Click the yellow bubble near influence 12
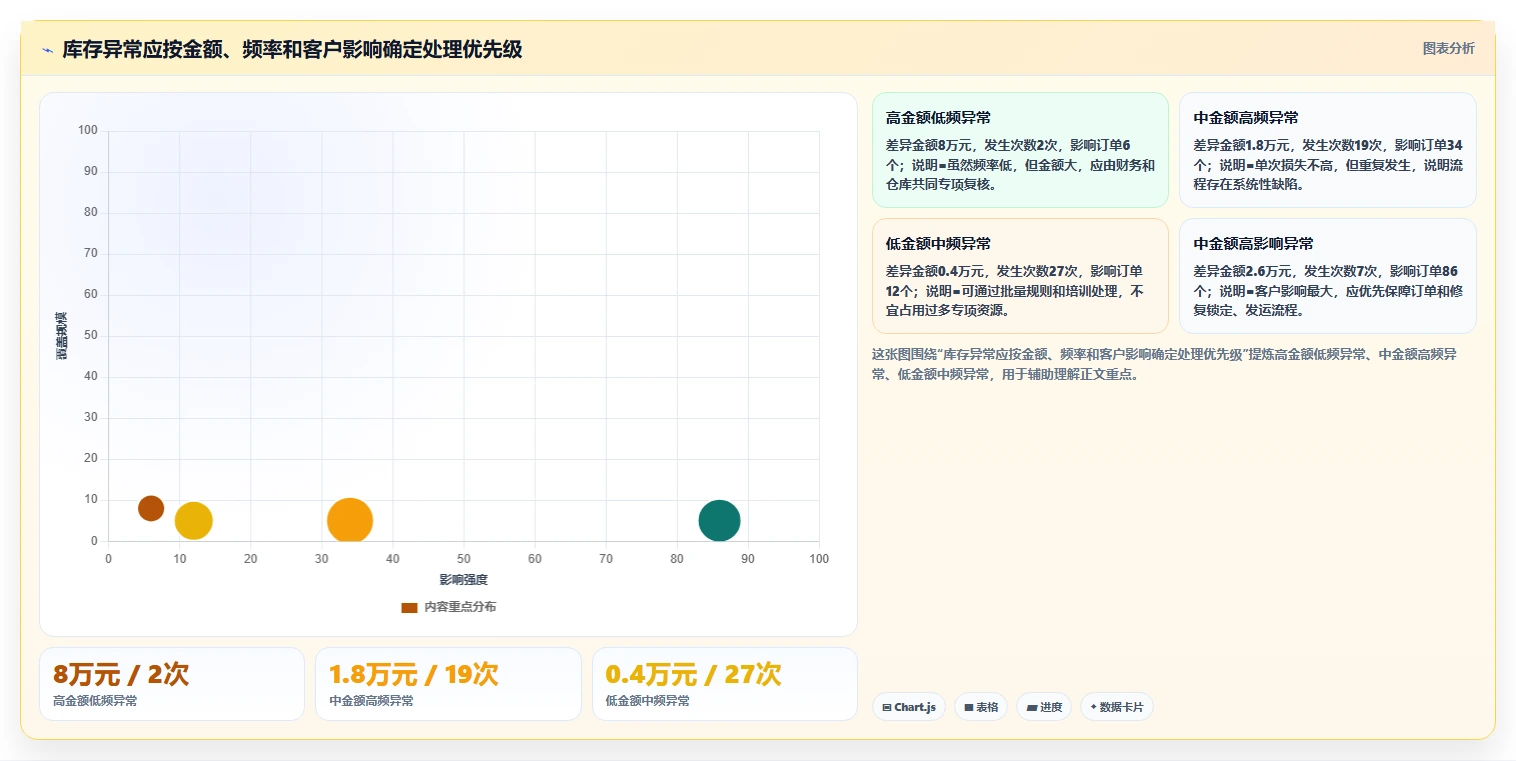Image resolution: width=1516 pixels, height=761 pixels. point(194,520)
